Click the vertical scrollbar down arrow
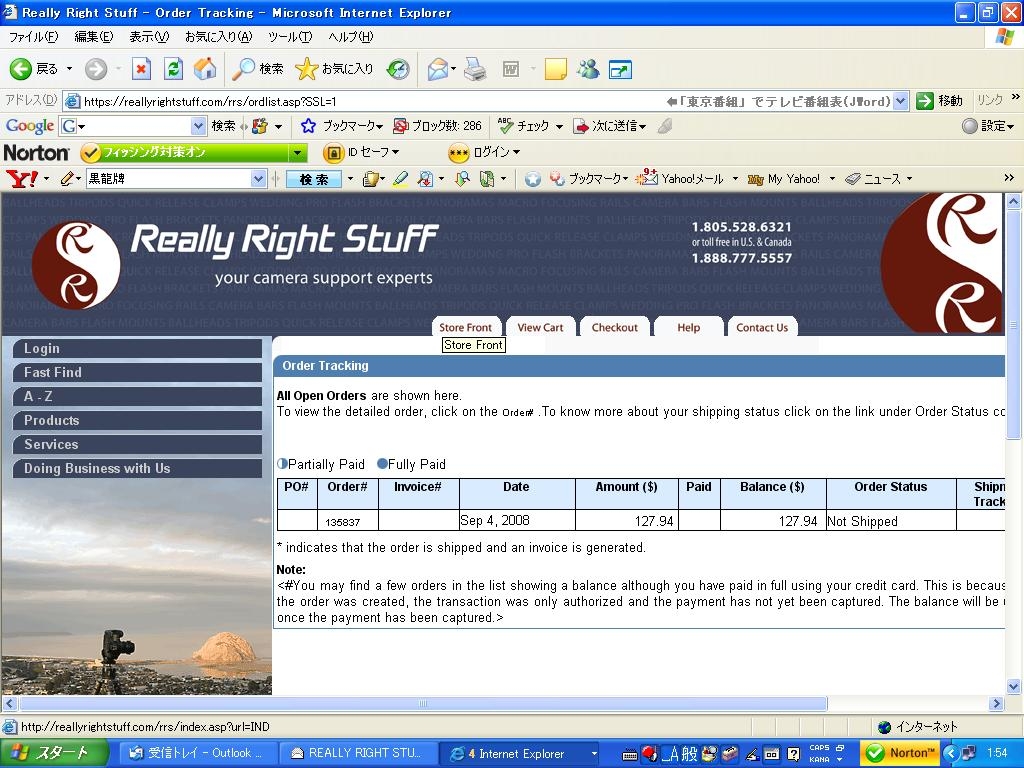 [x=1014, y=686]
